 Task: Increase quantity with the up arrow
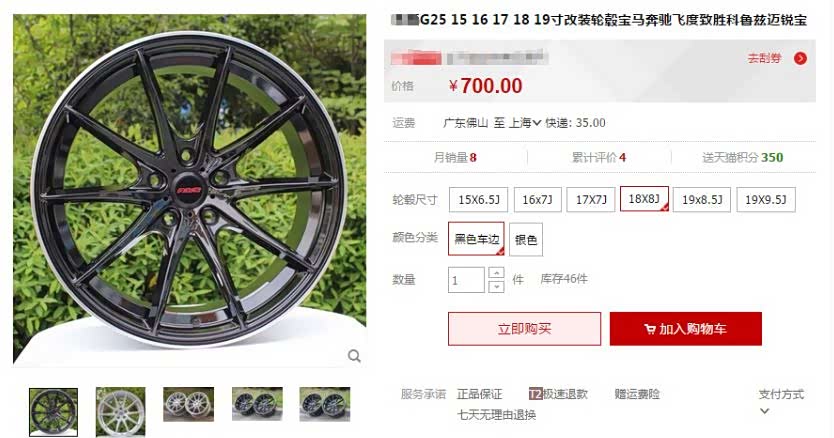click(x=496, y=273)
